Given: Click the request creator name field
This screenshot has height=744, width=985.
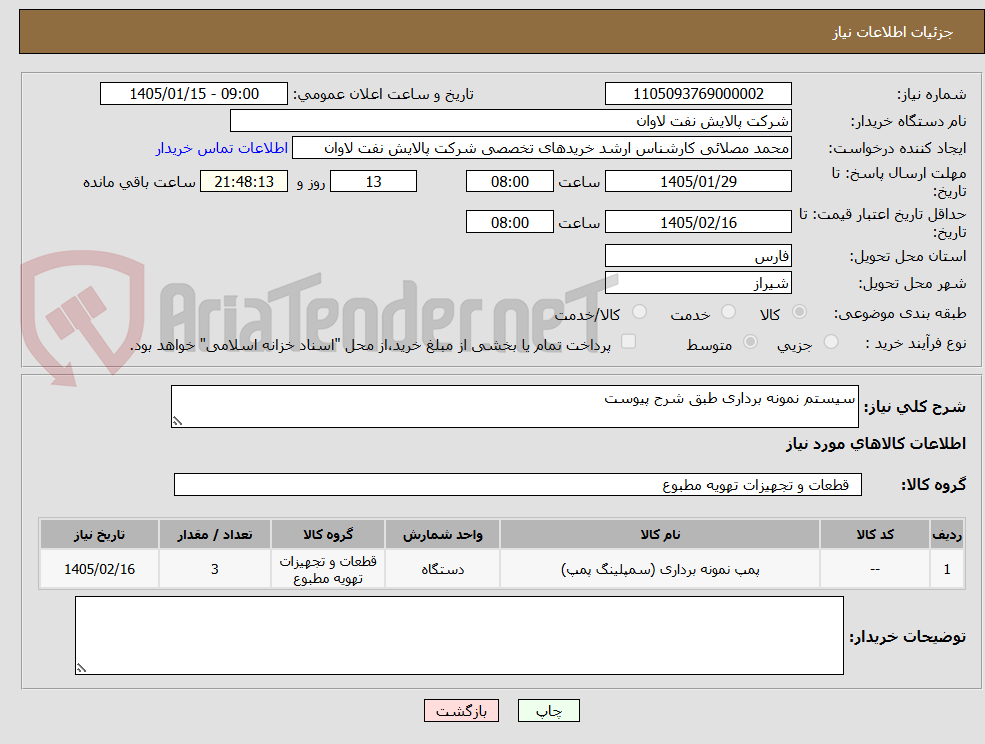Looking at the screenshot, I should pos(541,148).
